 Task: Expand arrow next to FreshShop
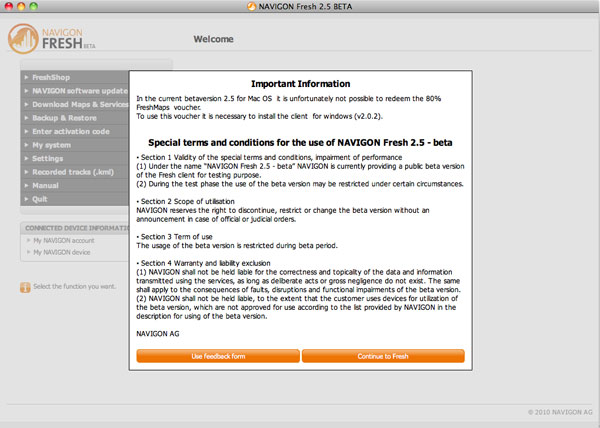coord(26,77)
